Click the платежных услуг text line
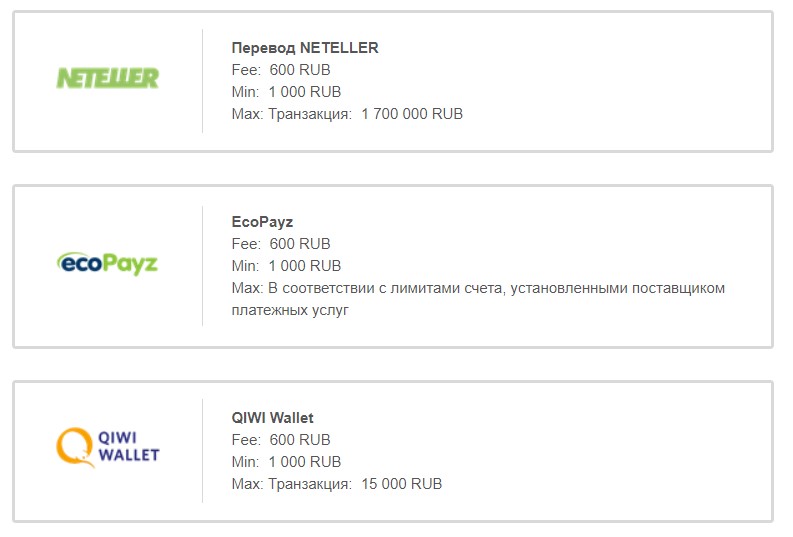Image resolution: width=793 pixels, height=537 pixels. pyautogui.click(x=290, y=310)
